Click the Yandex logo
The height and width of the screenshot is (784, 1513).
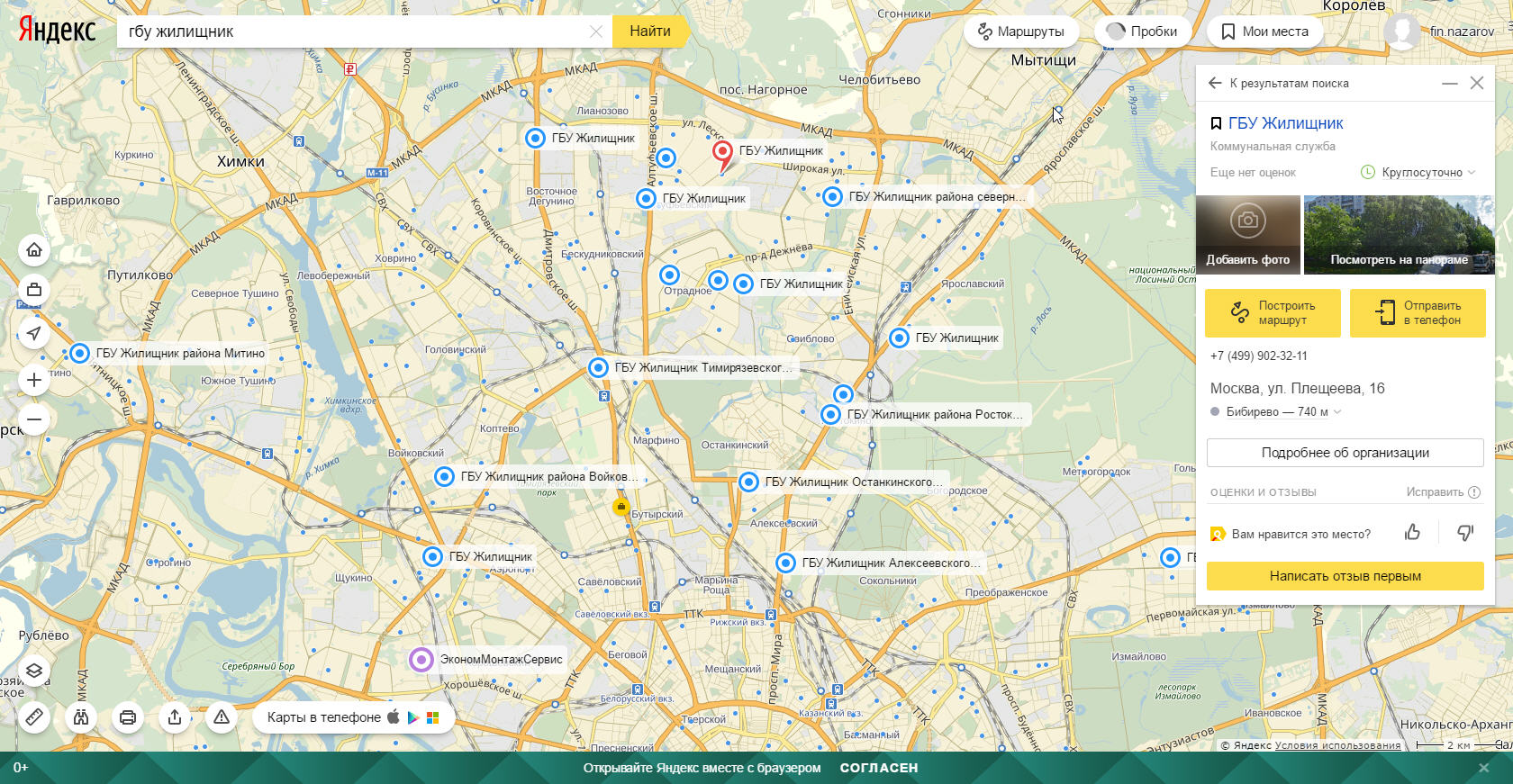(x=57, y=31)
